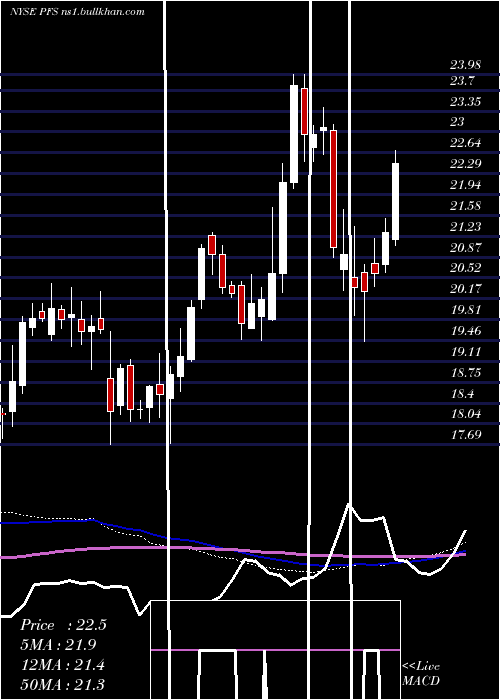Click the Price : 22.5 readout
The width and height of the screenshot is (500, 700).
[63, 625]
